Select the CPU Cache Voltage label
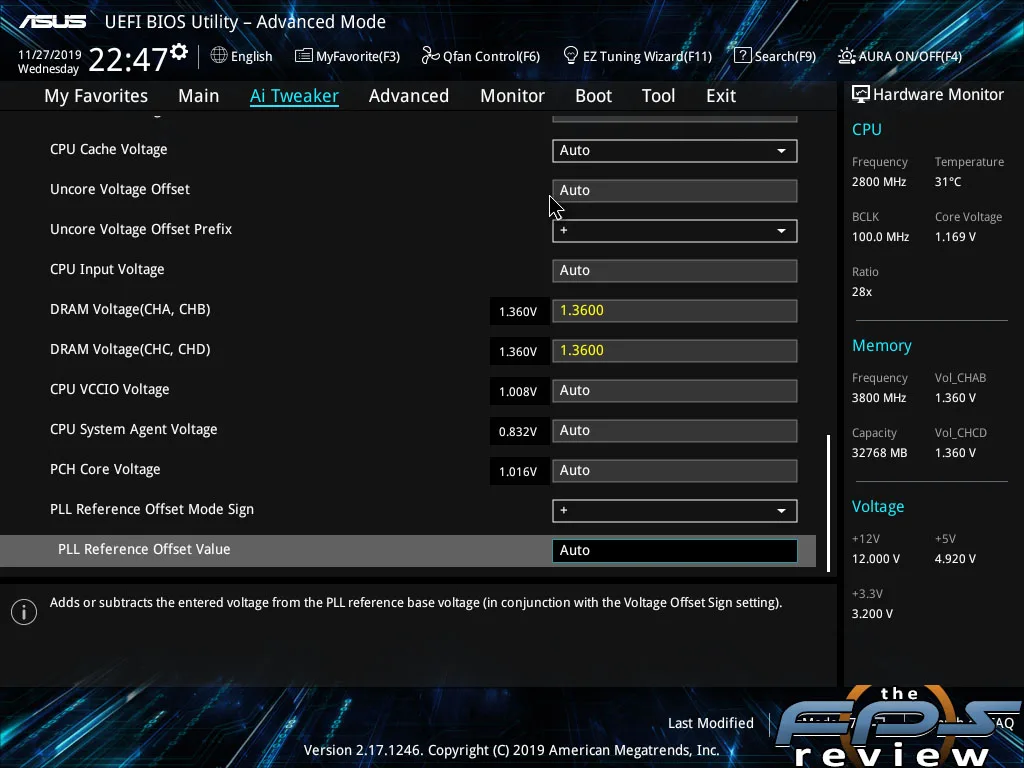 (x=108, y=150)
